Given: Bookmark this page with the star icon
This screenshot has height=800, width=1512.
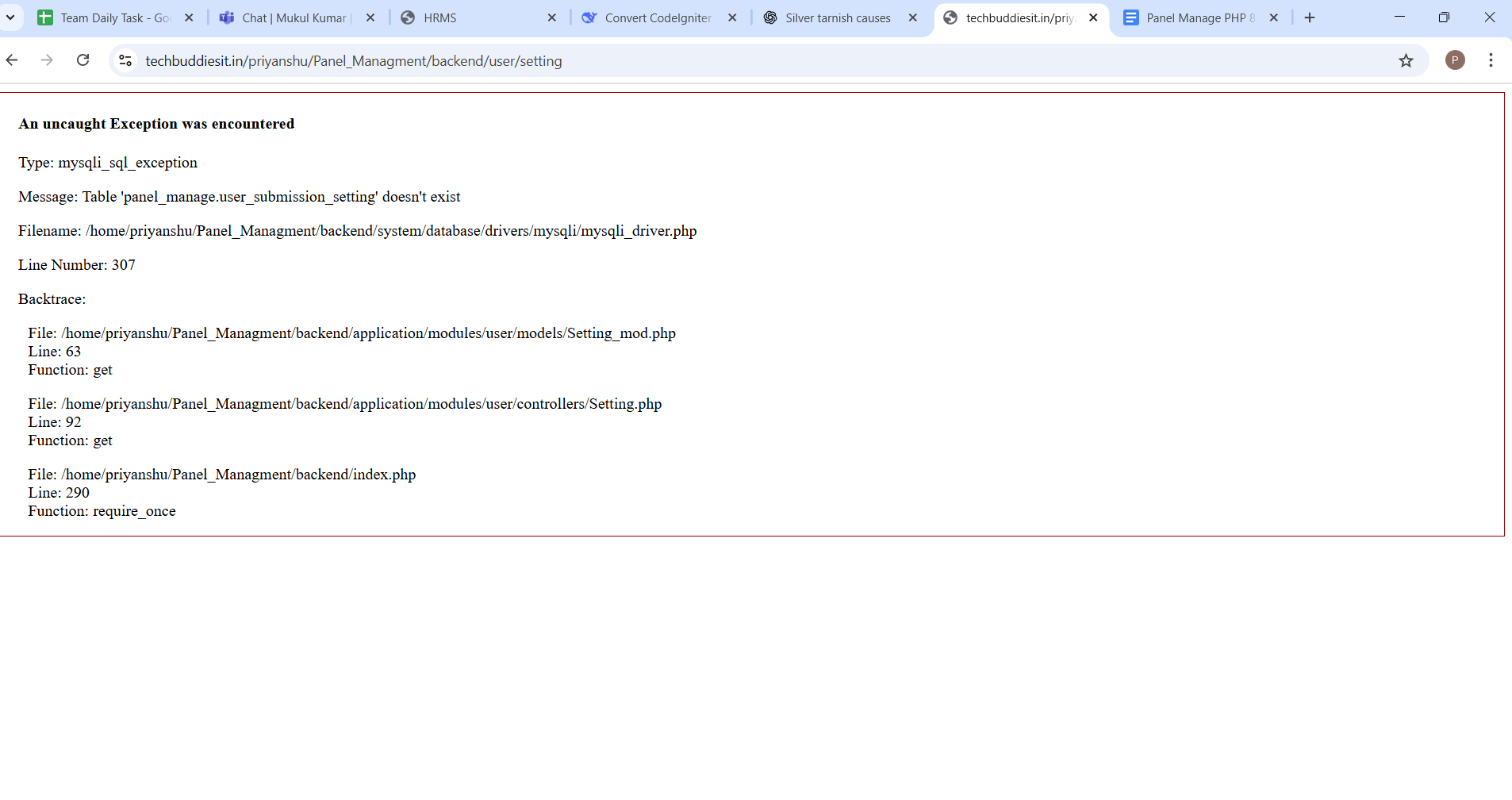Looking at the screenshot, I should click(1406, 60).
